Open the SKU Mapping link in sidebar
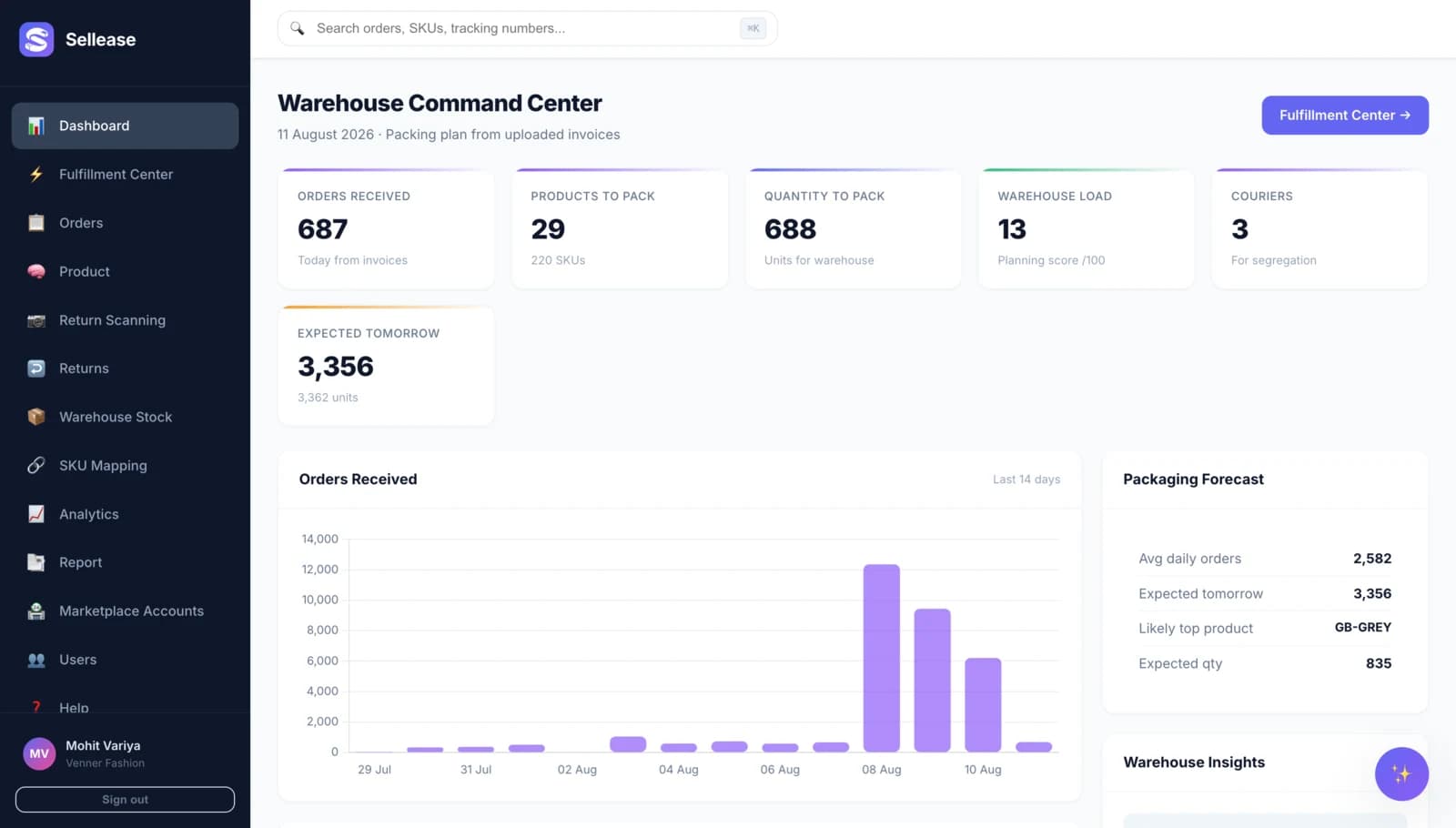The height and width of the screenshot is (828, 1456). pyautogui.click(x=125, y=465)
